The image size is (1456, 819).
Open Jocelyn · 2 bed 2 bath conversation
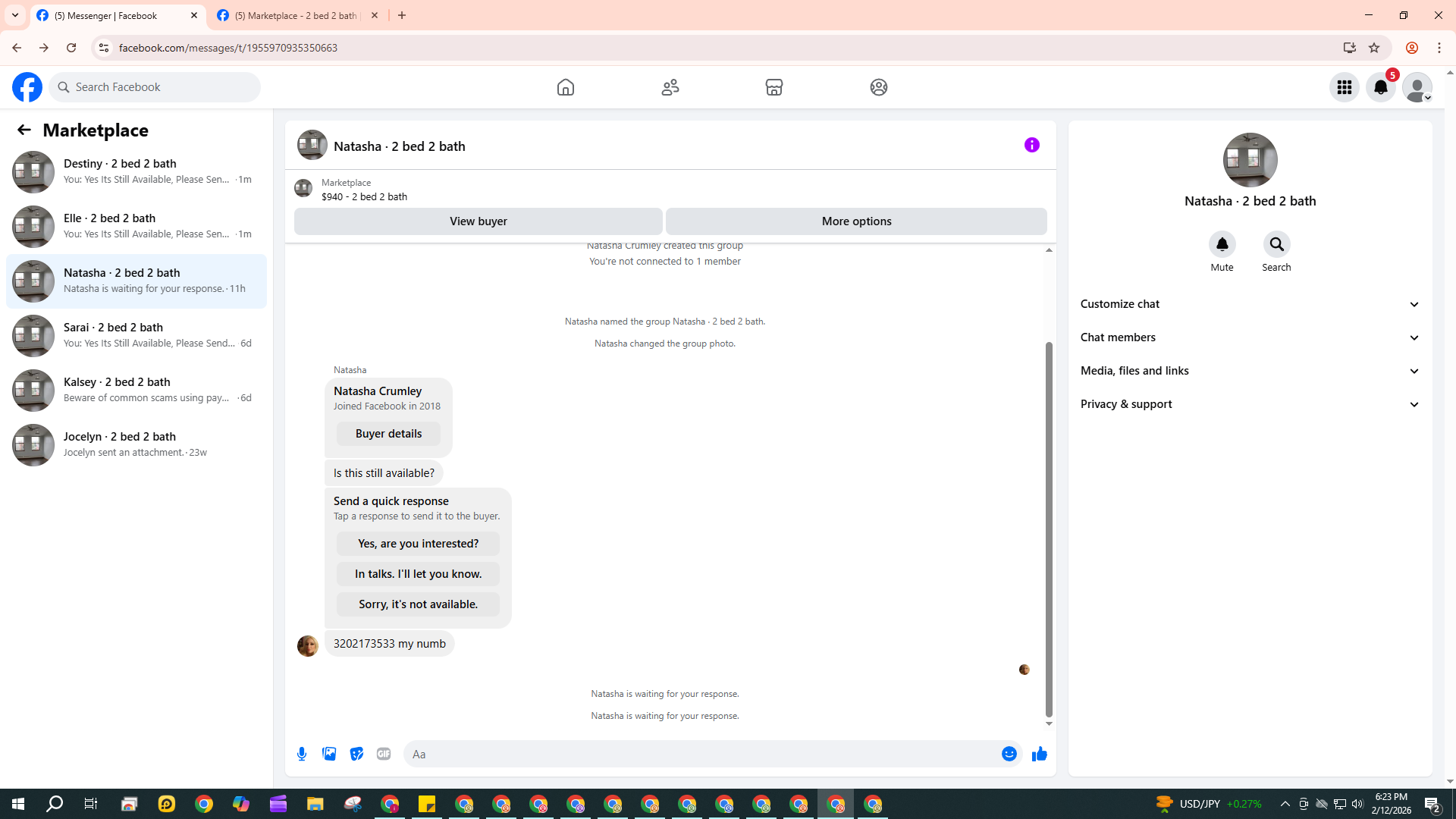pyautogui.click(x=136, y=445)
